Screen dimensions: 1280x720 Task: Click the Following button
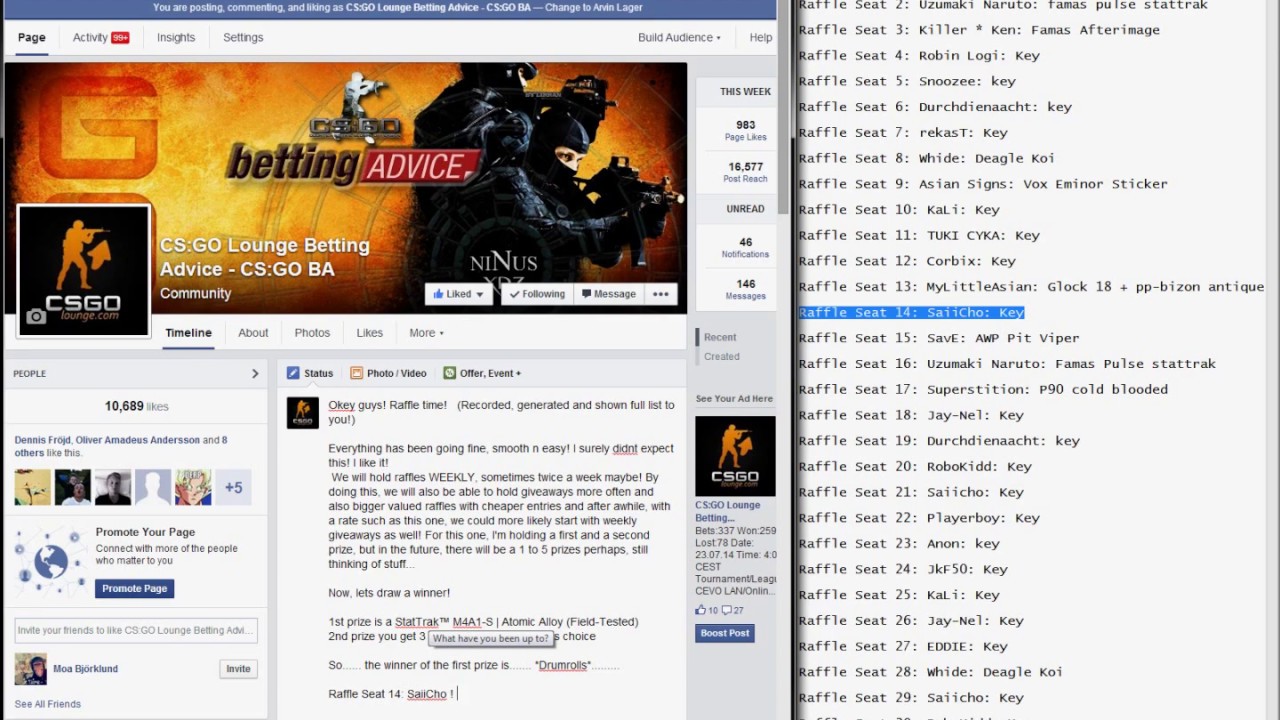(x=536, y=294)
